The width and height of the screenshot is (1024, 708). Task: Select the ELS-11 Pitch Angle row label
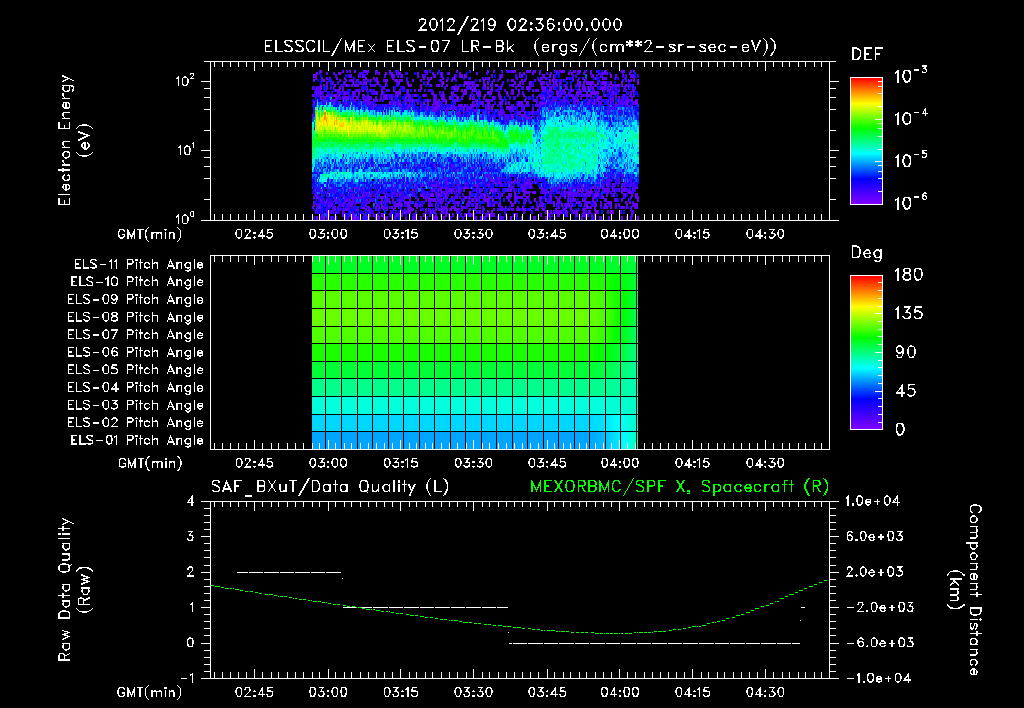[138, 265]
